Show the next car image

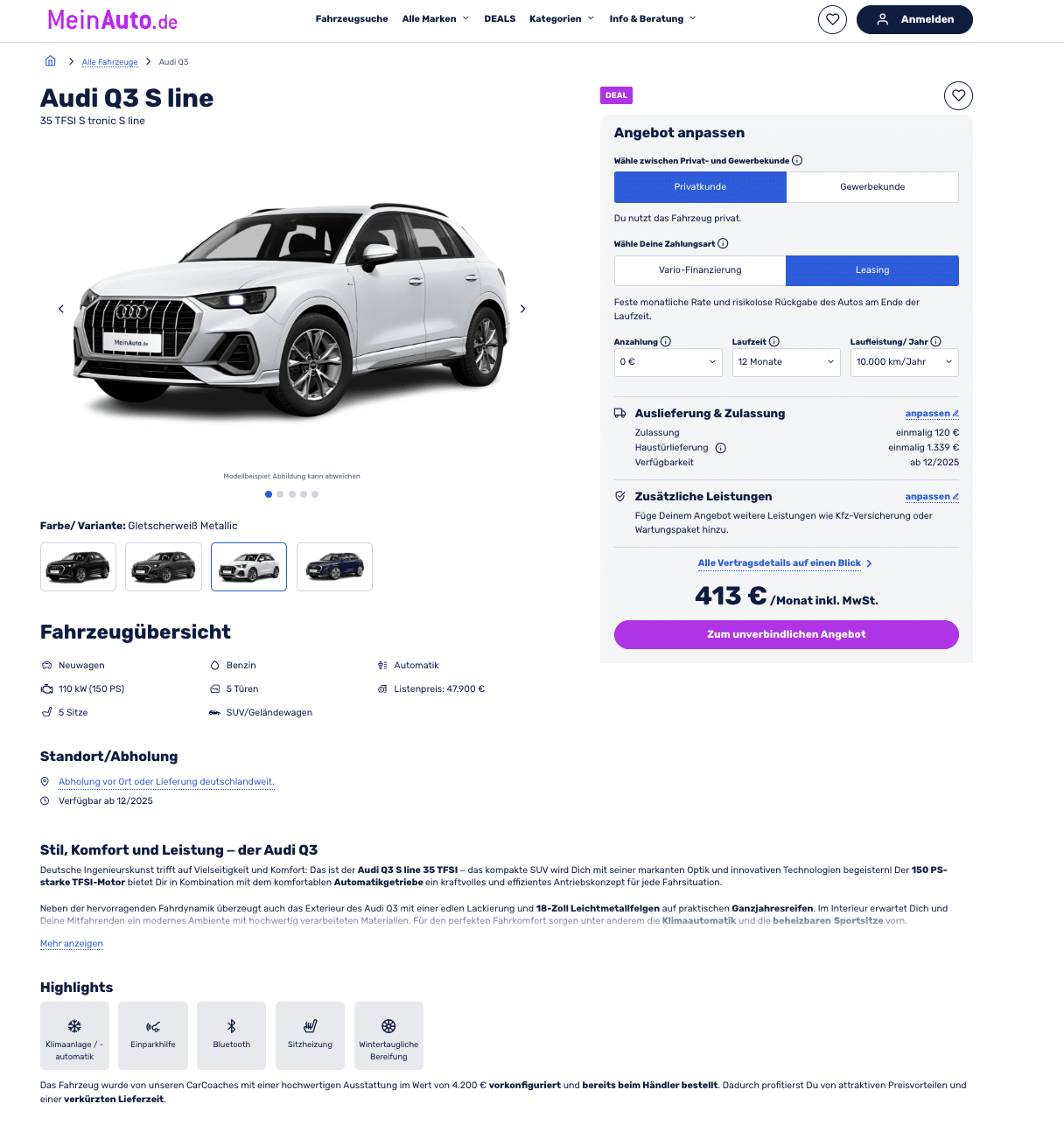point(523,309)
